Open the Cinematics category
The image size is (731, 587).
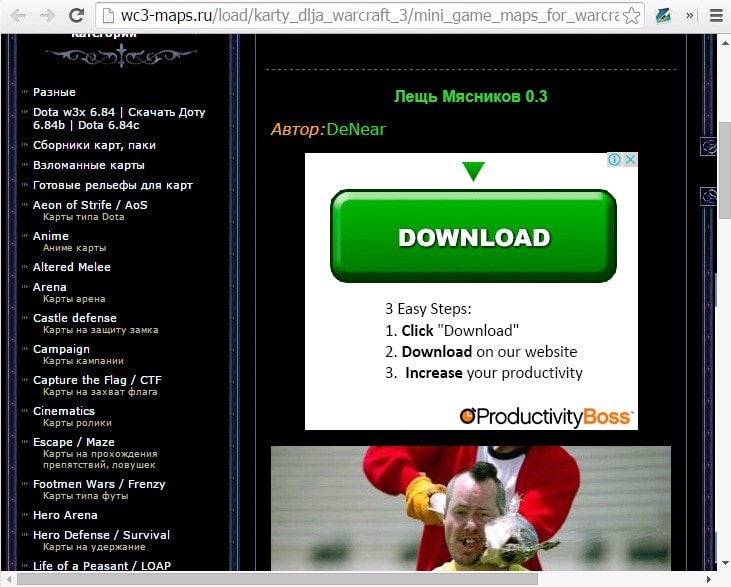[63, 411]
